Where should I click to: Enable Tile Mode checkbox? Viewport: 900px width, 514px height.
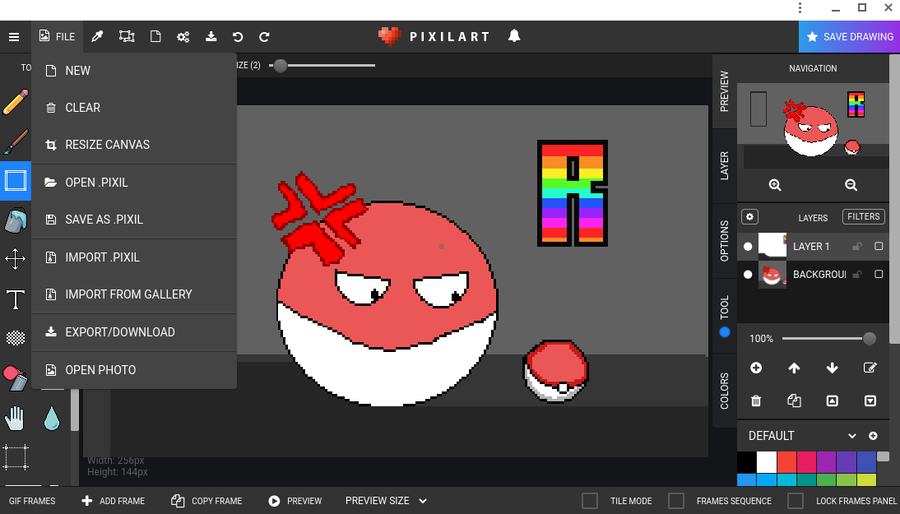[x=590, y=501]
